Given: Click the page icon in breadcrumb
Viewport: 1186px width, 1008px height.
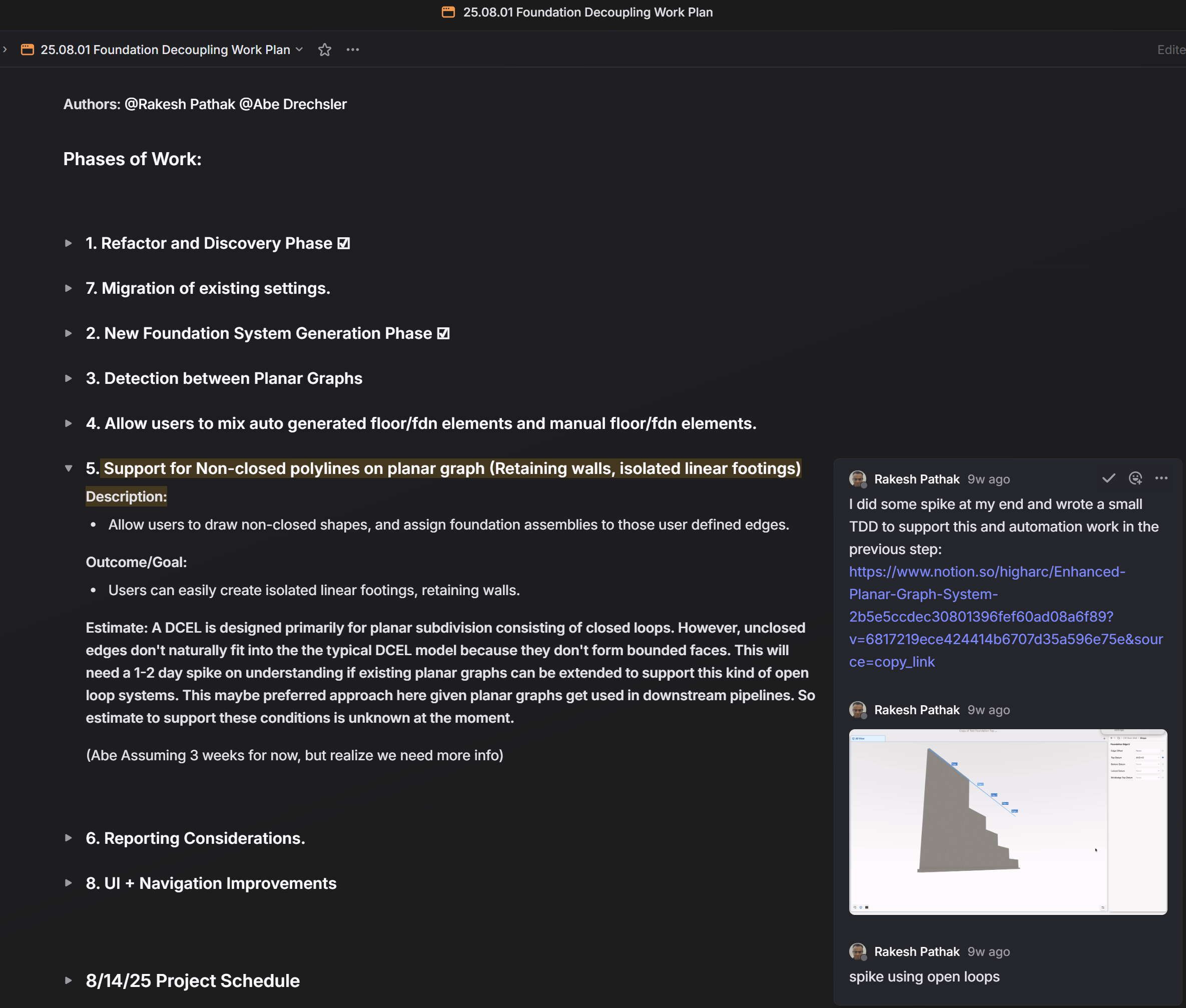Looking at the screenshot, I should pos(28,50).
